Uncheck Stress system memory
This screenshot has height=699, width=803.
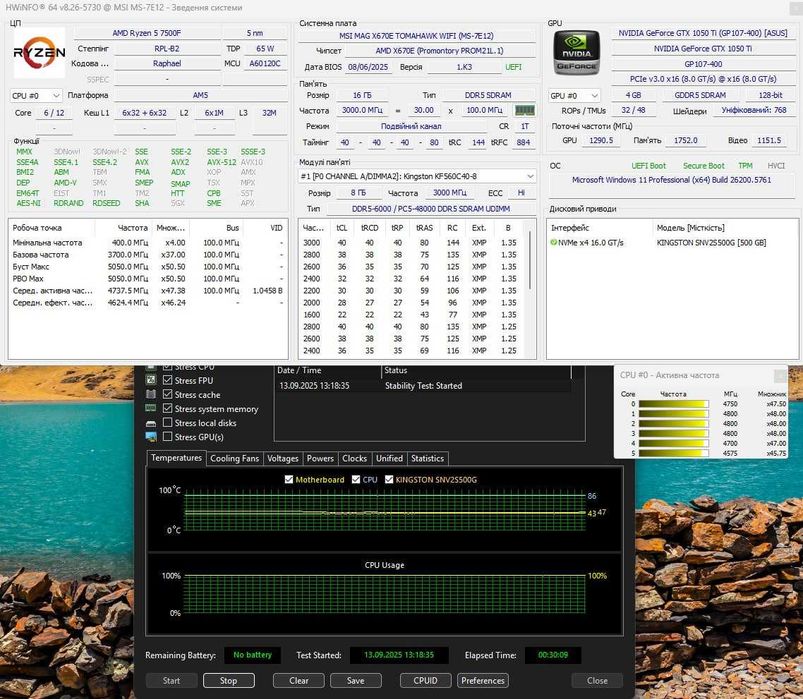(167, 408)
